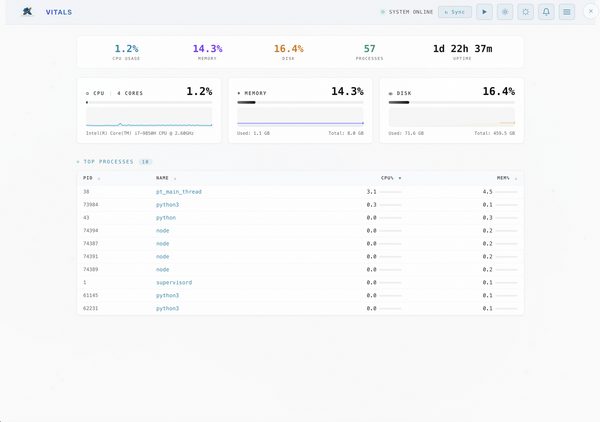Sort the table by NAME column
Screen dimensions: 600x422
[166, 178]
